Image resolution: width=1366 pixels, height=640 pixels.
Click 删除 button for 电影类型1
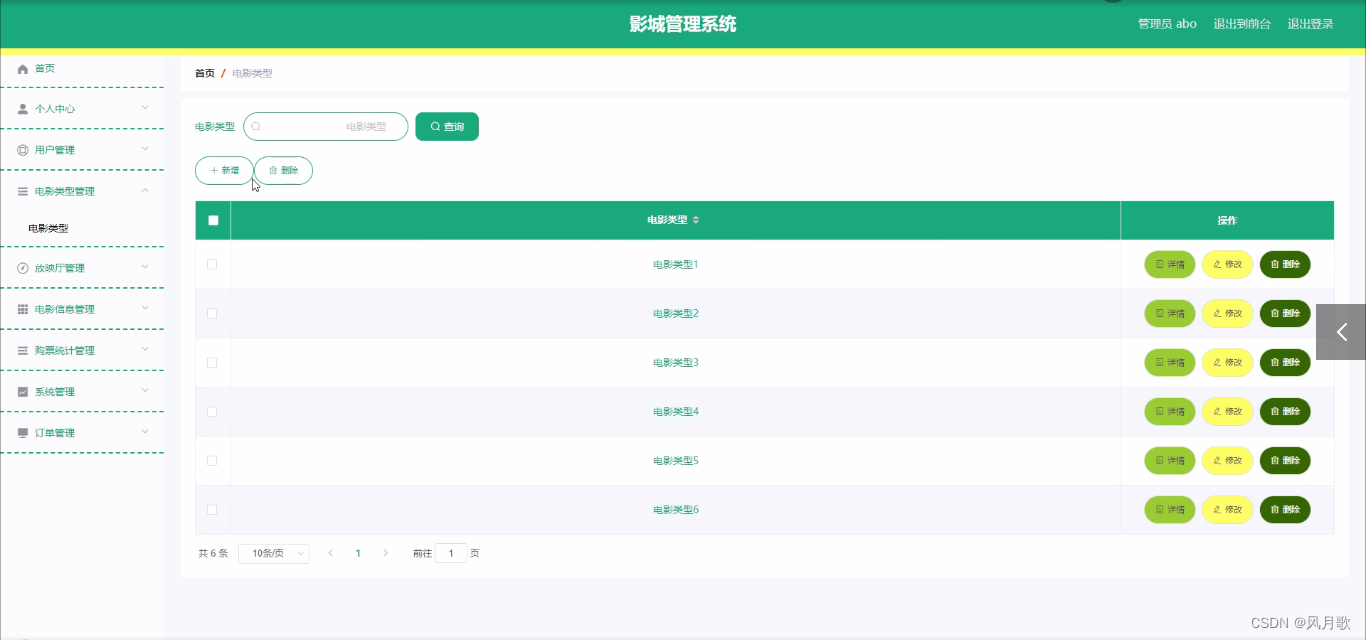tap(1285, 264)
